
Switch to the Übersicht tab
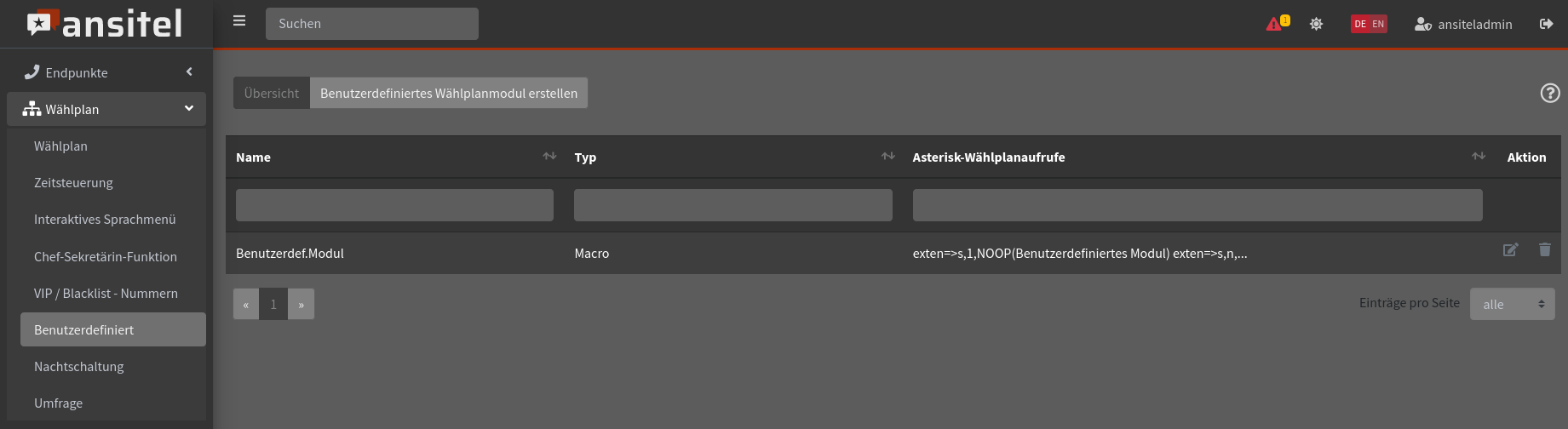tap(272, 94)
